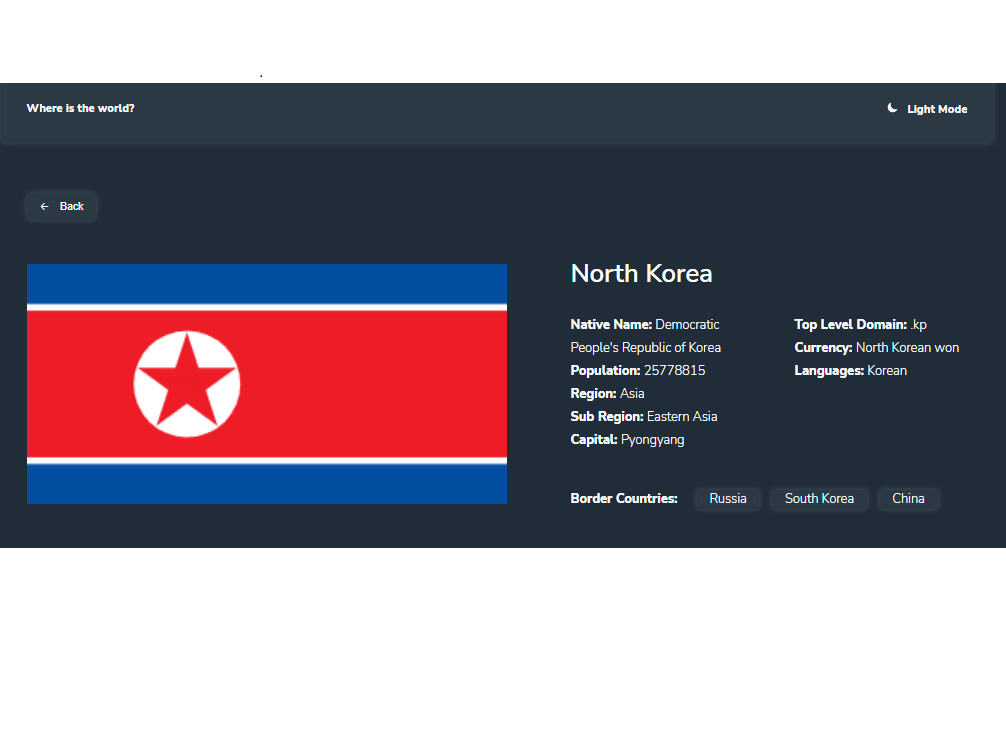
Task: Click the arrow glyph left of Back label
Action: (x=44, y=206)
